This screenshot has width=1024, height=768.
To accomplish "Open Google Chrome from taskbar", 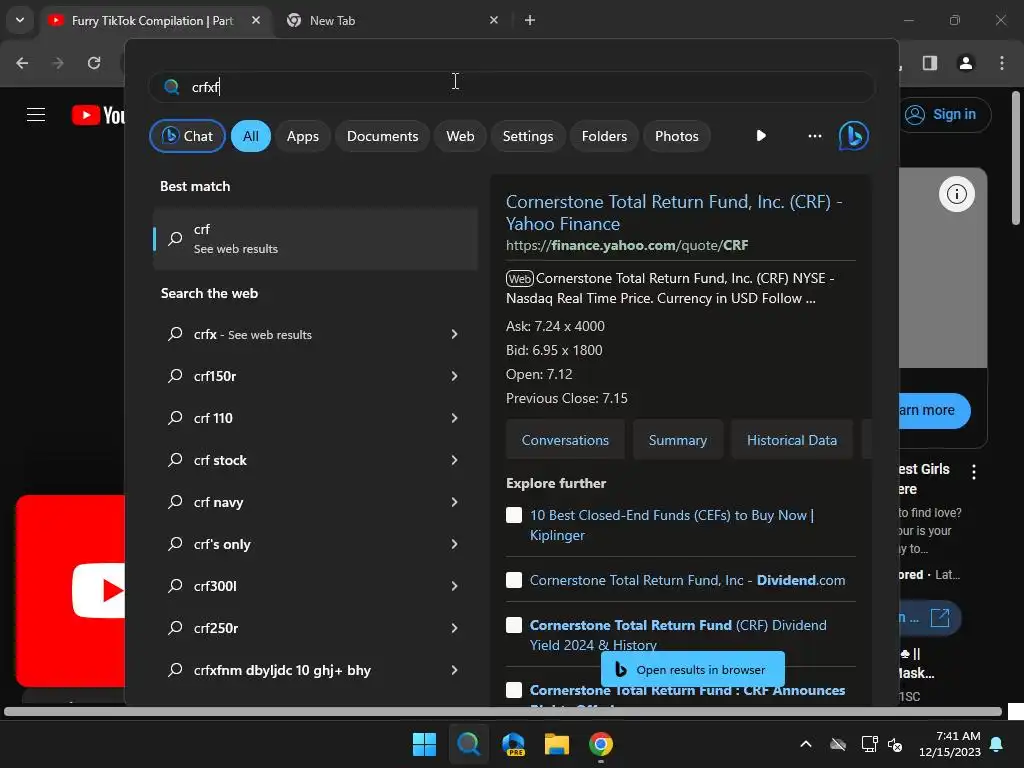I will coord(601,744).
